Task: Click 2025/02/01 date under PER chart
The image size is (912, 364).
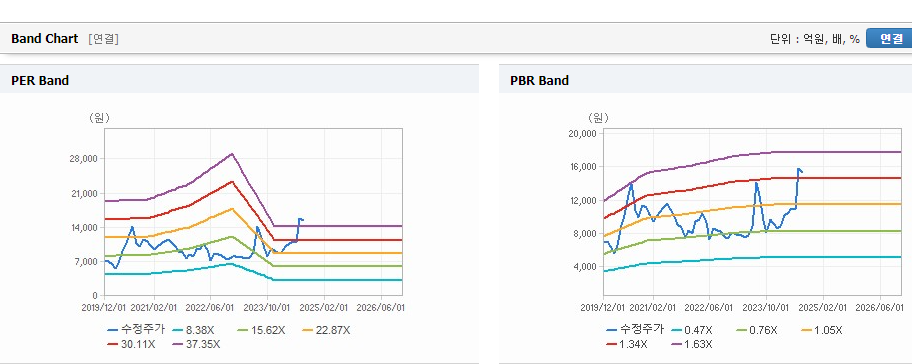Action: coord(324,308)
